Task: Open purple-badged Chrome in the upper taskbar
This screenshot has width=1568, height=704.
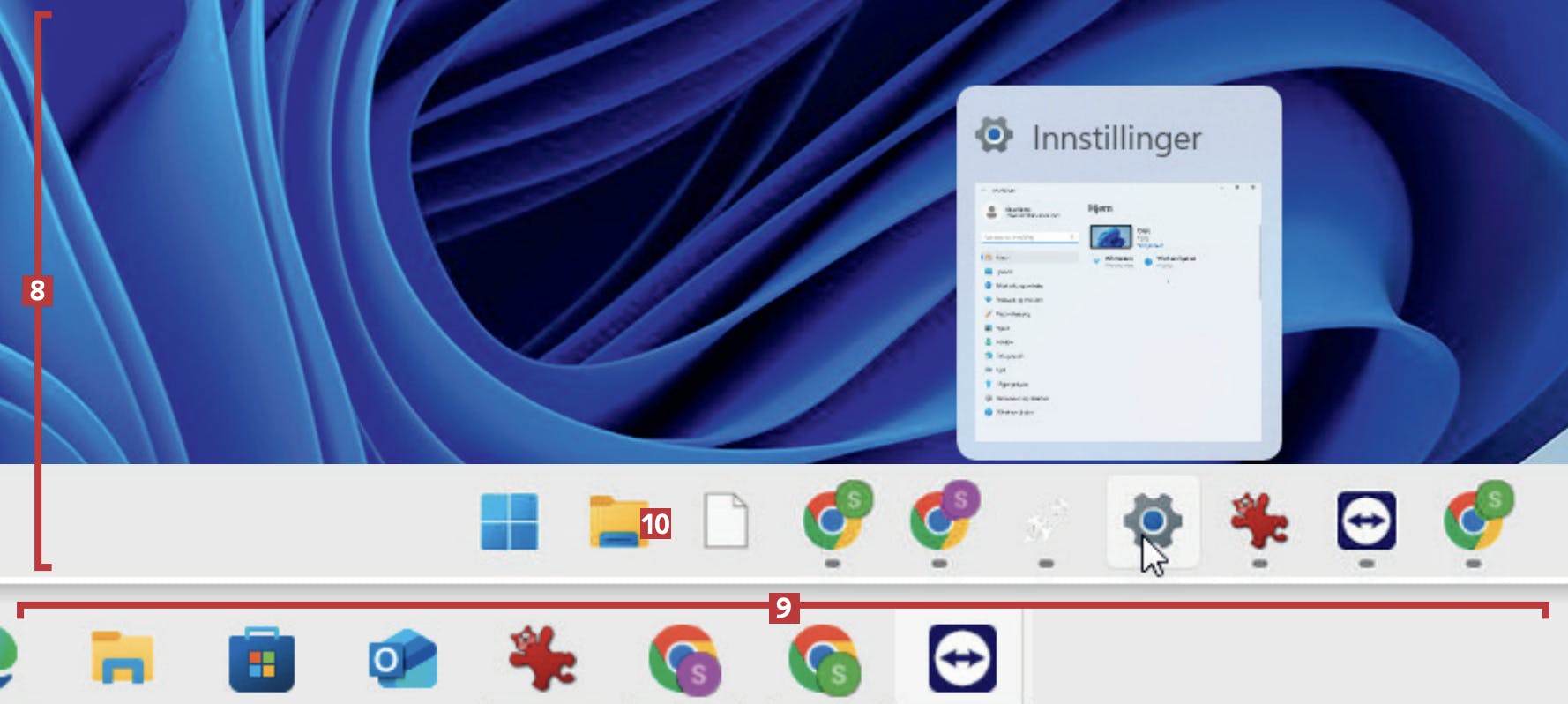Action: (x=940, y=520)
